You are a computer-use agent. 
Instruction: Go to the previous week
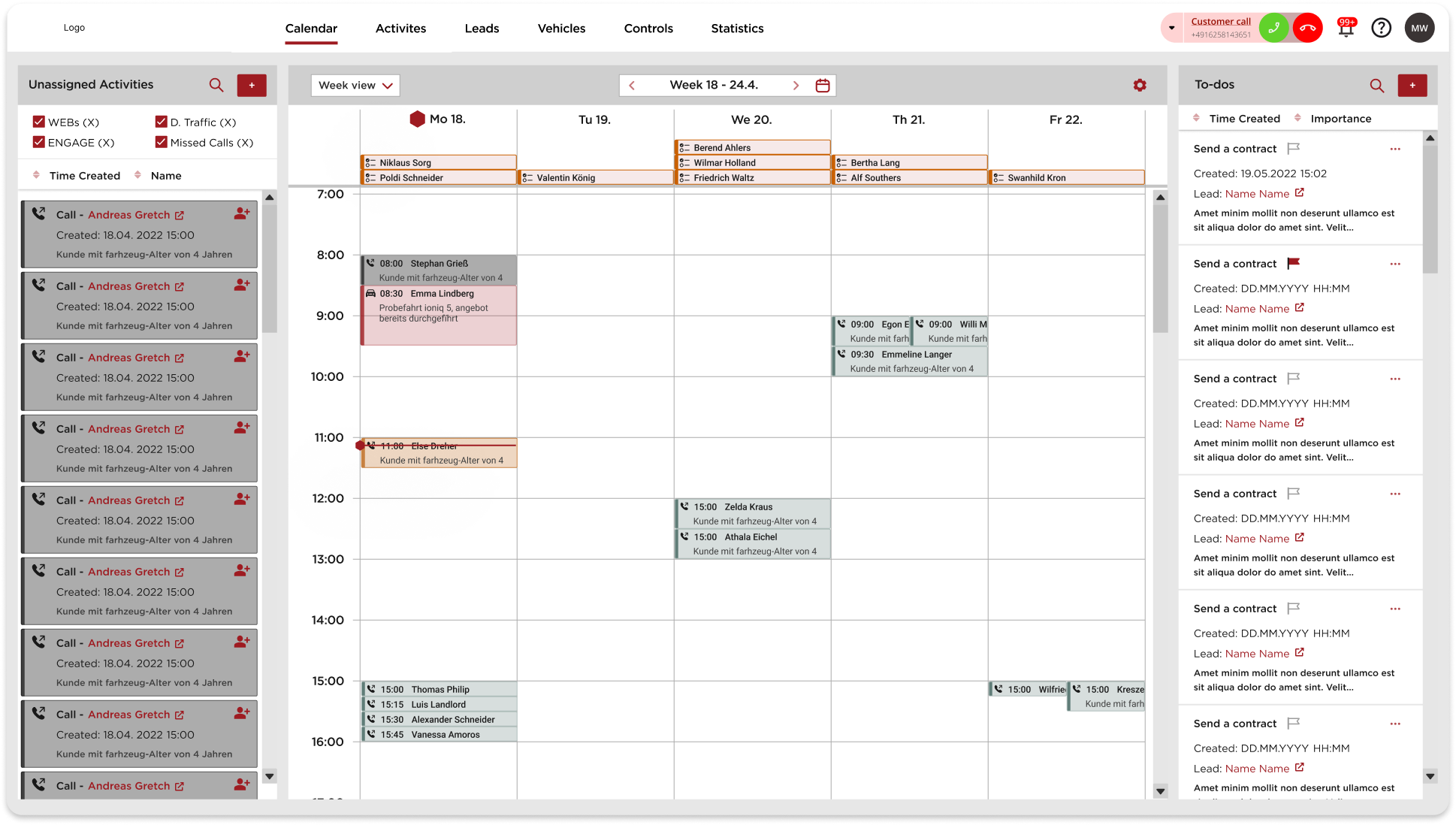coord(632,86)
